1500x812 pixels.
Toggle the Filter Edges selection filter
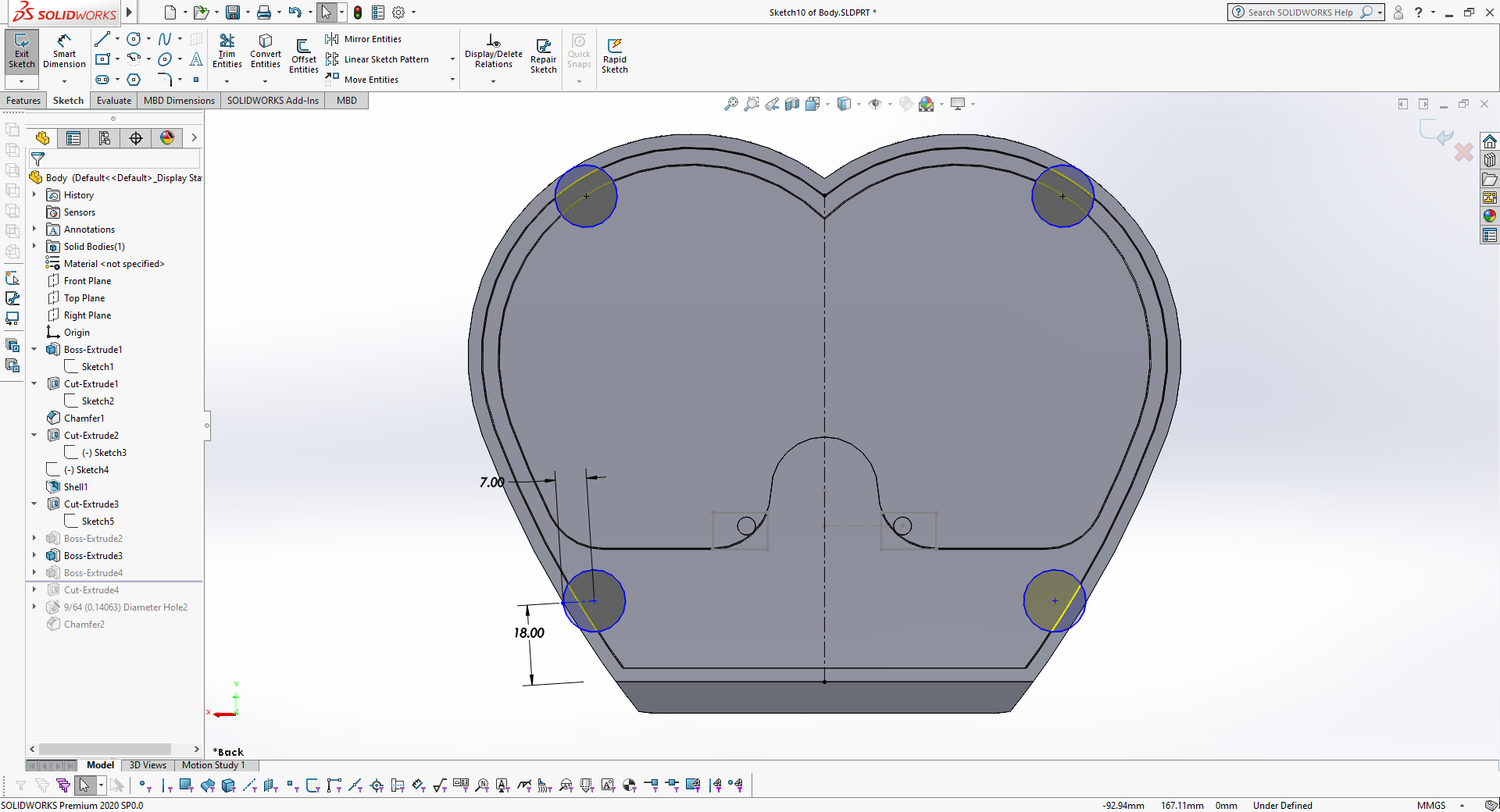click(x=166, y=785)
